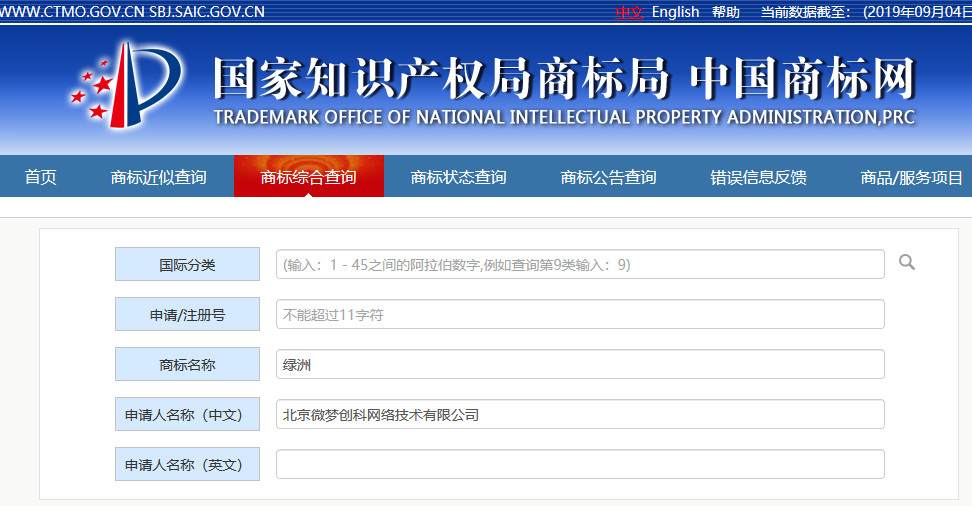The height and width of the screenshot is (506, 972).
Task: Click the 申请人名称（中文） input field
Action: pos(580,414)
